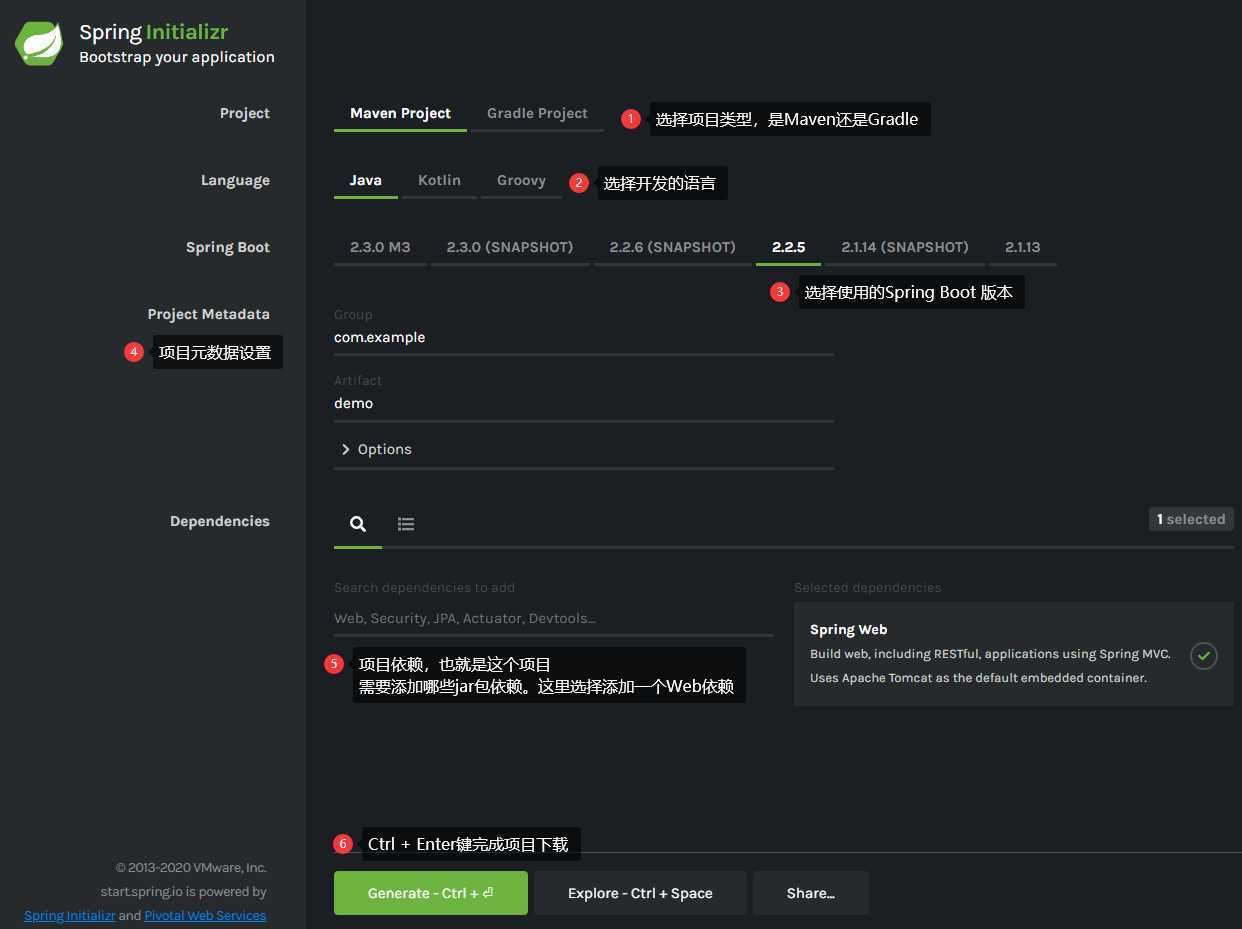
Task: Click red annotation marker number 1
Action: click(x=630, y=119)
